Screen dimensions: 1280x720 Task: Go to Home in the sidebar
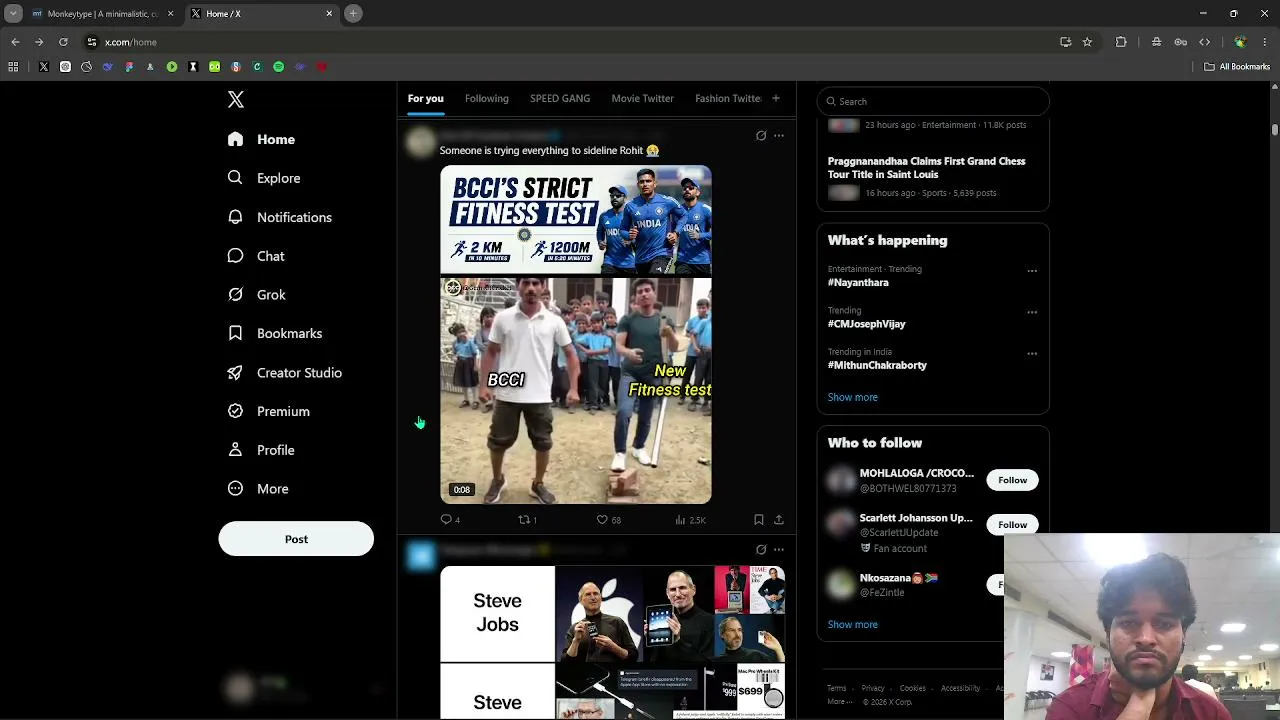pyautogui.click(x=262, y=139)
